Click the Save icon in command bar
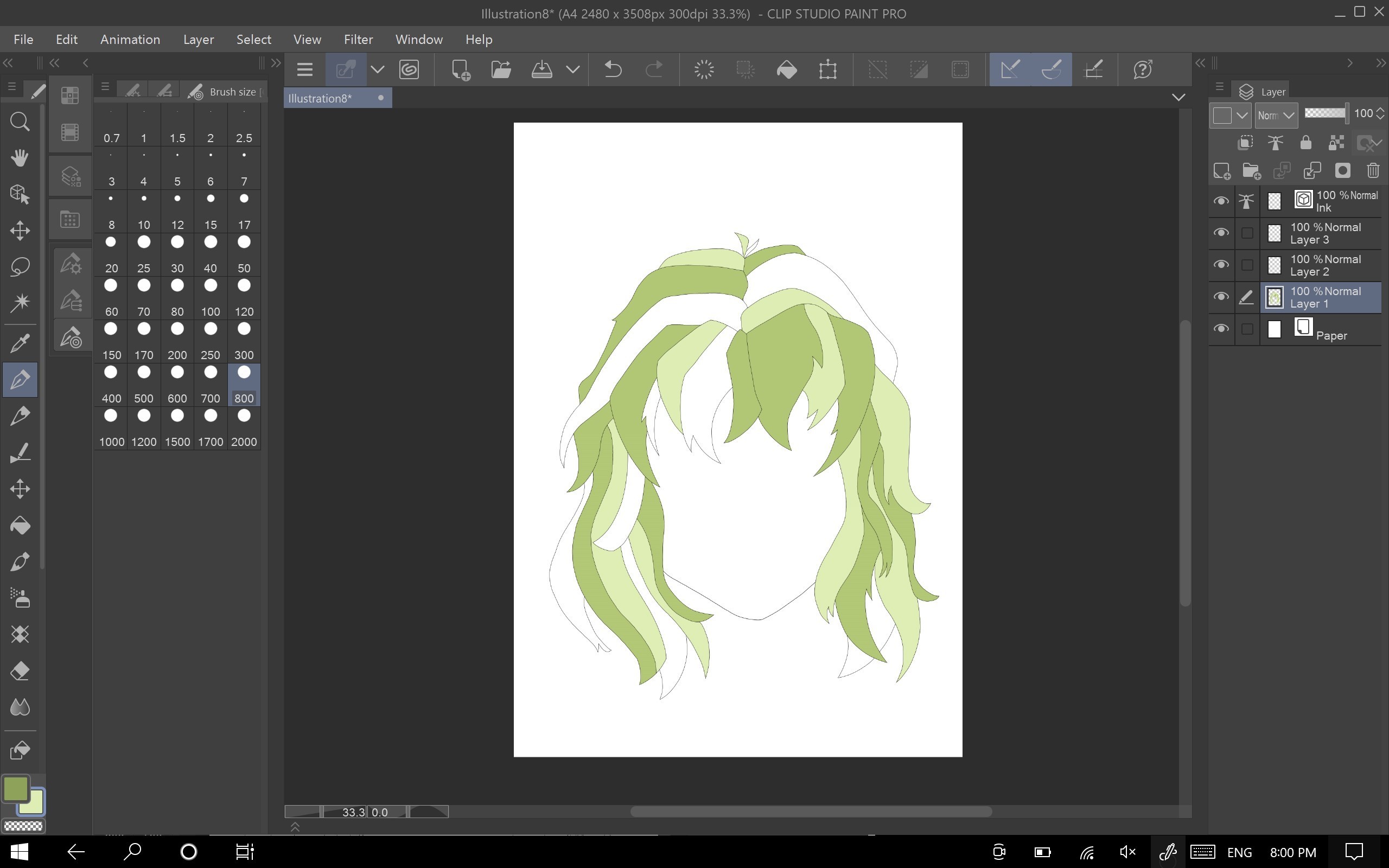 tap(541, 69)
